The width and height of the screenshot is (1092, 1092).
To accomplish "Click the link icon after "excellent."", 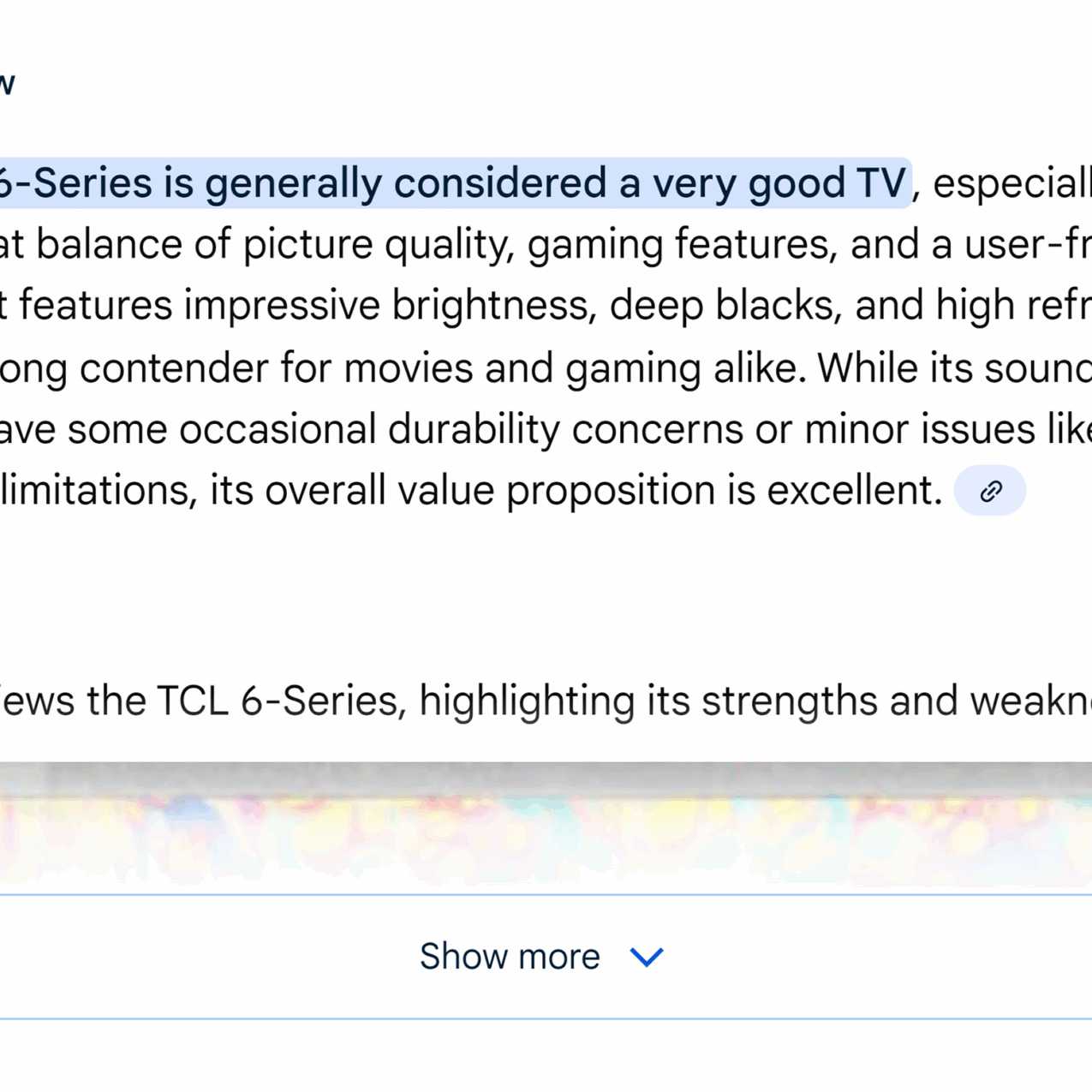I will pos(990,491).
